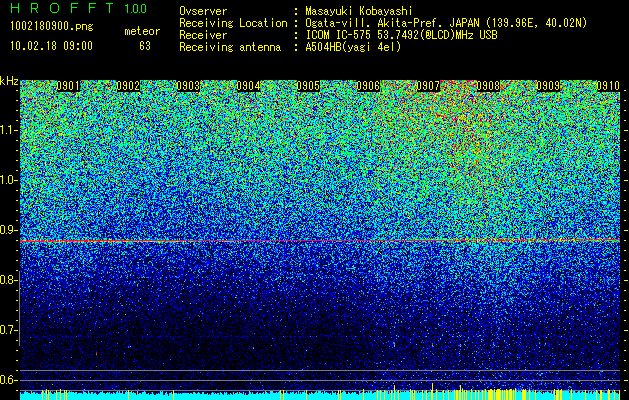Select the 0906 time marker
Image resolution: width=629 pixels, height=400 pixels.
tap(368, 86)
